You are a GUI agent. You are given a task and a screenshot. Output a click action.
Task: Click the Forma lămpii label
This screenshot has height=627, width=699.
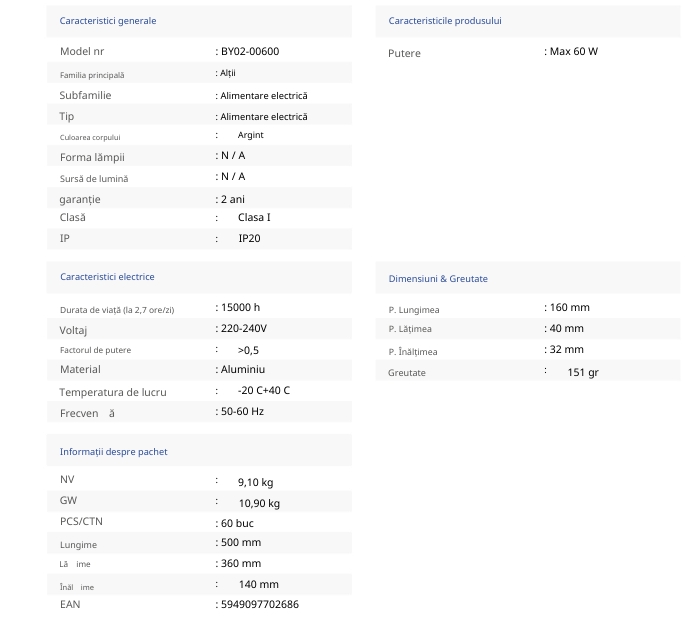(x=92, y=157)
